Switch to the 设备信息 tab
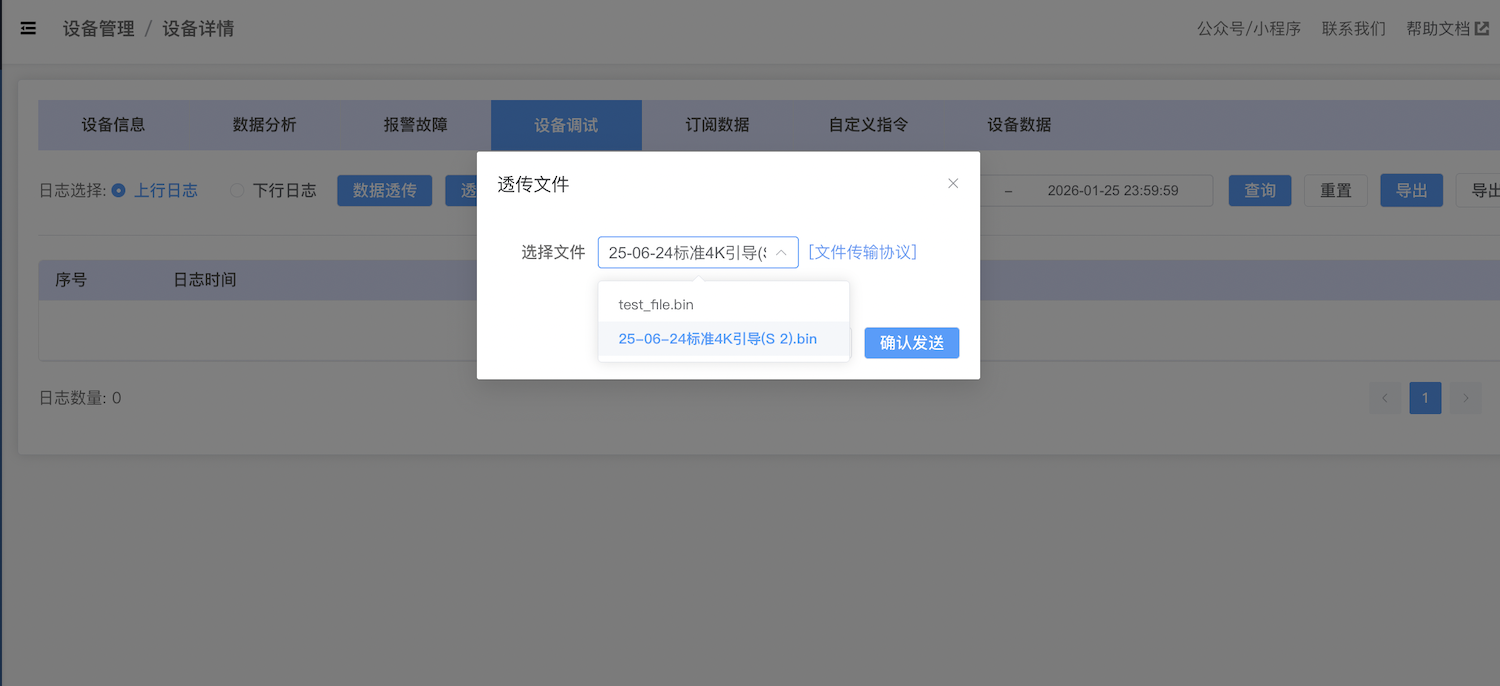1500x686 pixels. pyautogui.click(x=113, y=125)
